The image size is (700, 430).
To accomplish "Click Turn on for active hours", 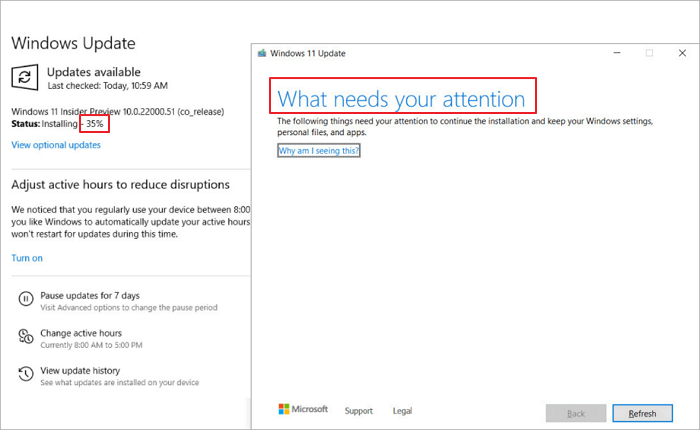I will [27, 258].
